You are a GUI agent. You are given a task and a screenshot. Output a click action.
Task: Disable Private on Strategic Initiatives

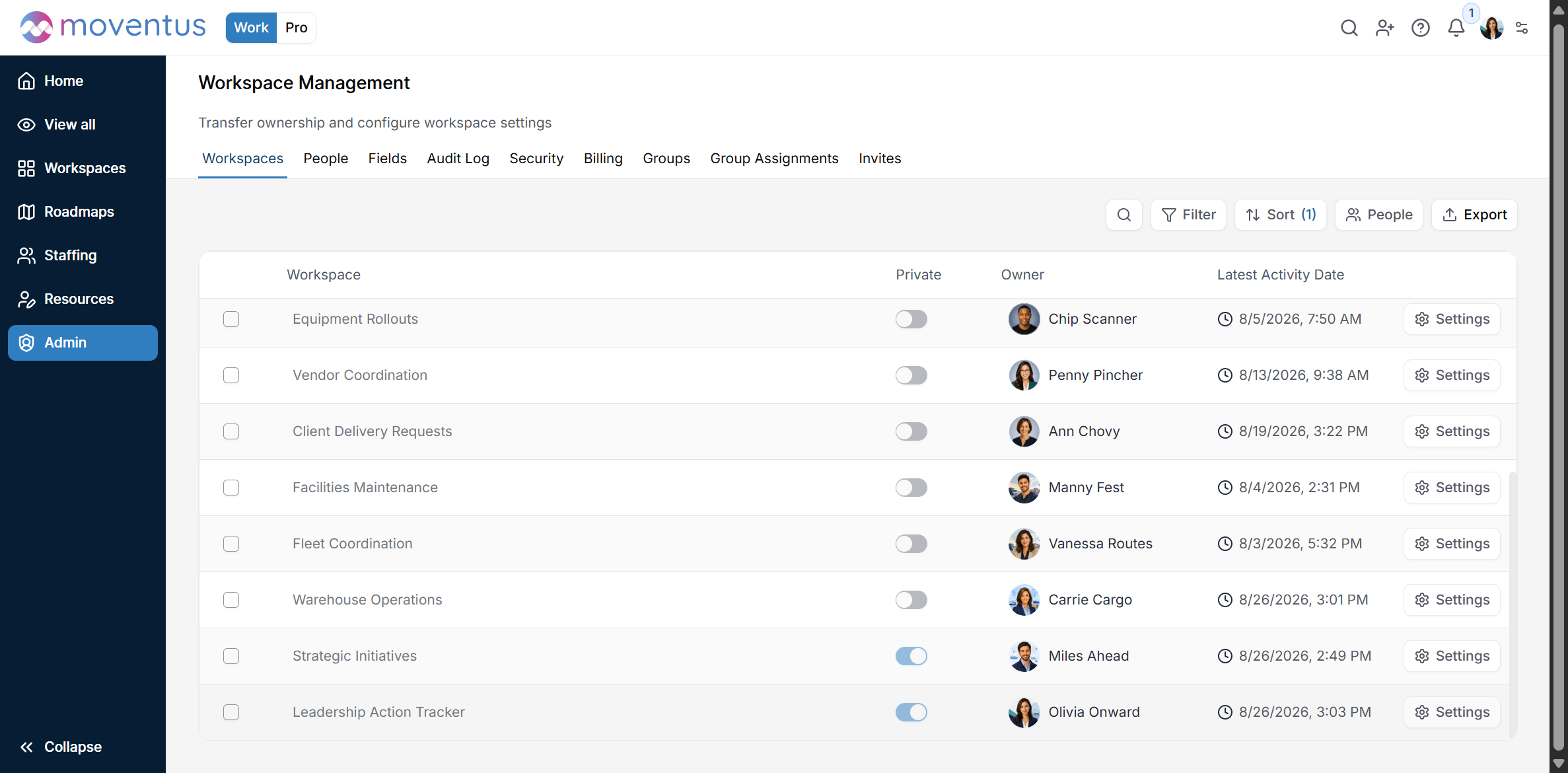[x=911, y=656]
